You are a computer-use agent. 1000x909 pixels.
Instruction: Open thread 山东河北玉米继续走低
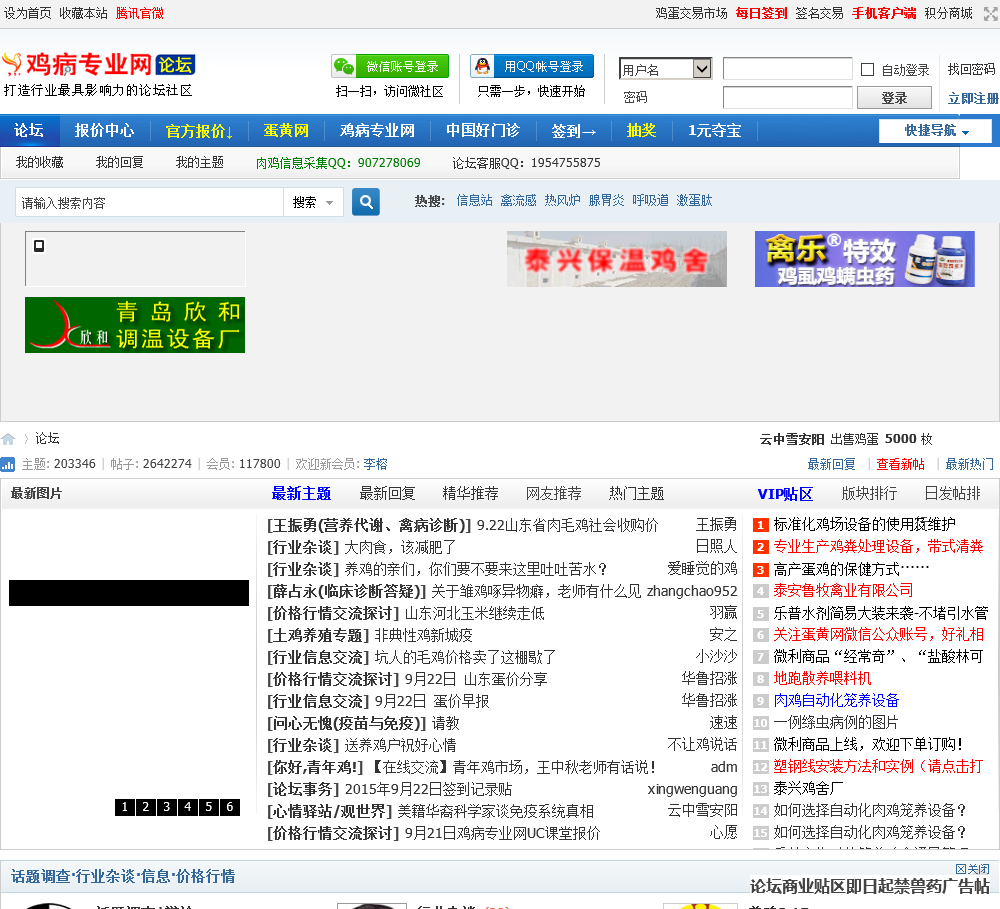pyautogui.click(x=474, y=614)
